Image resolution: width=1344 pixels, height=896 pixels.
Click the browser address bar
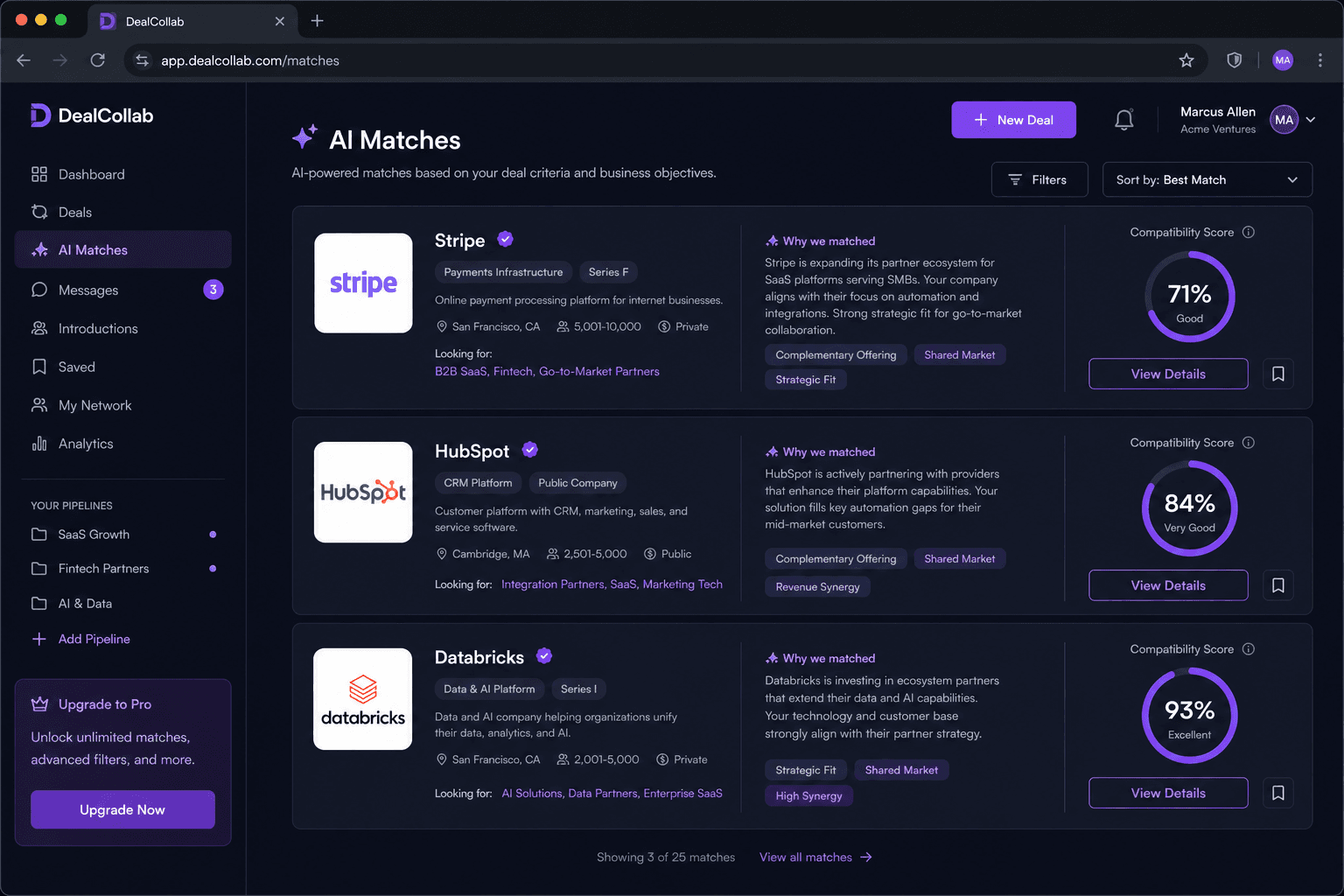[x=665, y=60]
